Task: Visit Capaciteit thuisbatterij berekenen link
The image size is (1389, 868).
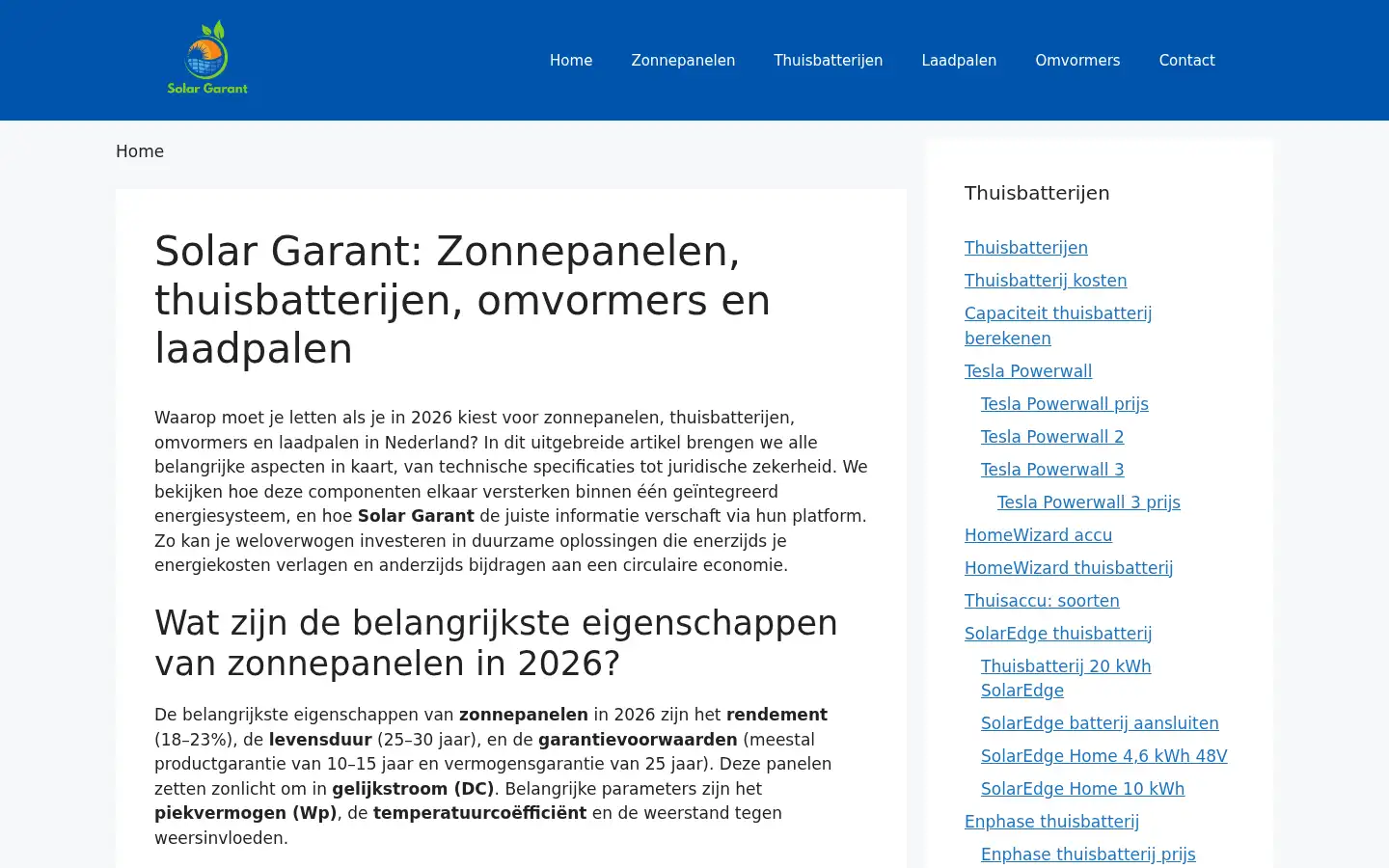Action: click(1058, 326)
